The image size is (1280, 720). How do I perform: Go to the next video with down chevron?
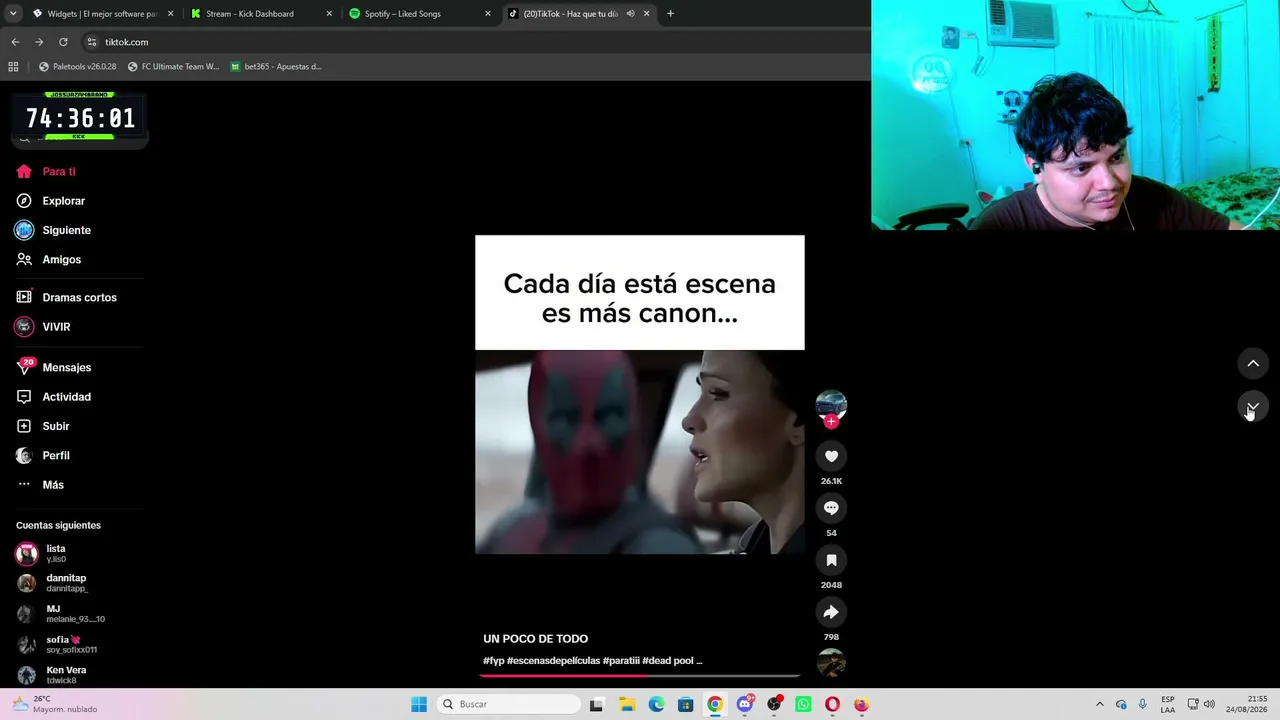1253,406
